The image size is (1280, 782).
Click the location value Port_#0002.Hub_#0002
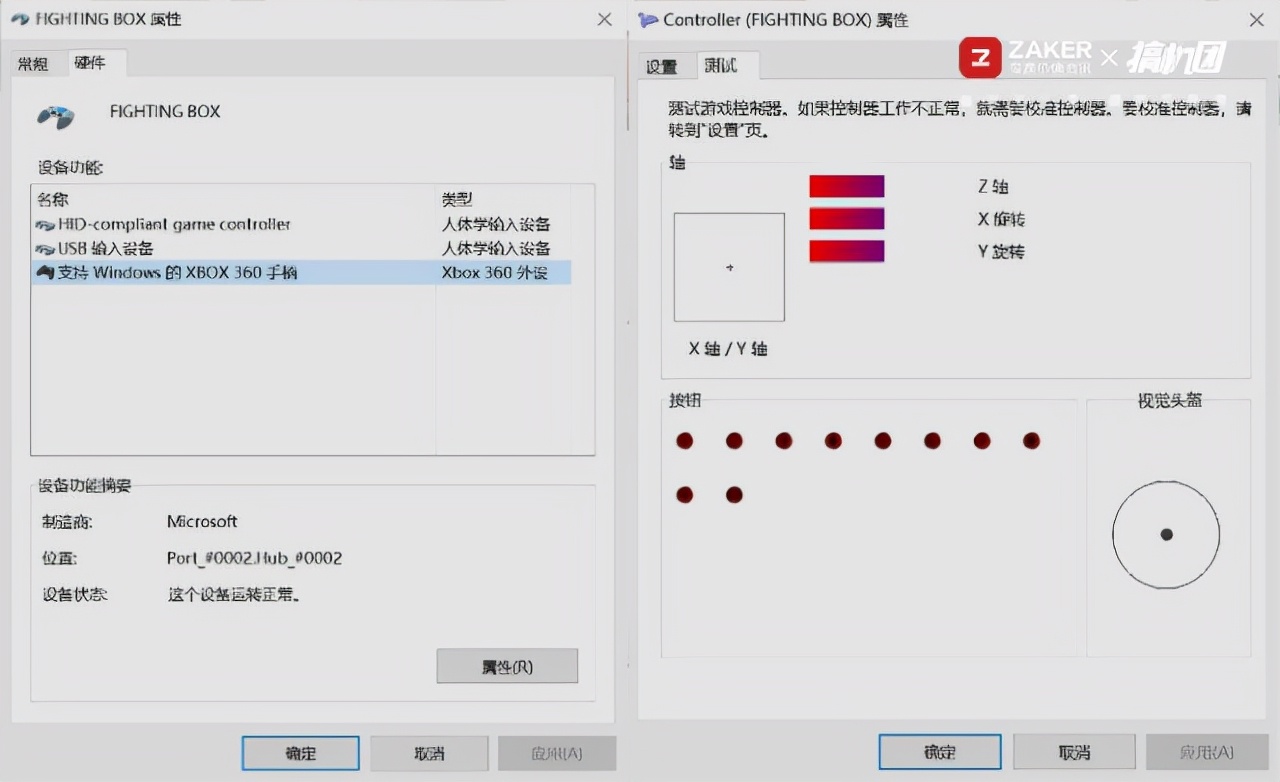point(255,558)
